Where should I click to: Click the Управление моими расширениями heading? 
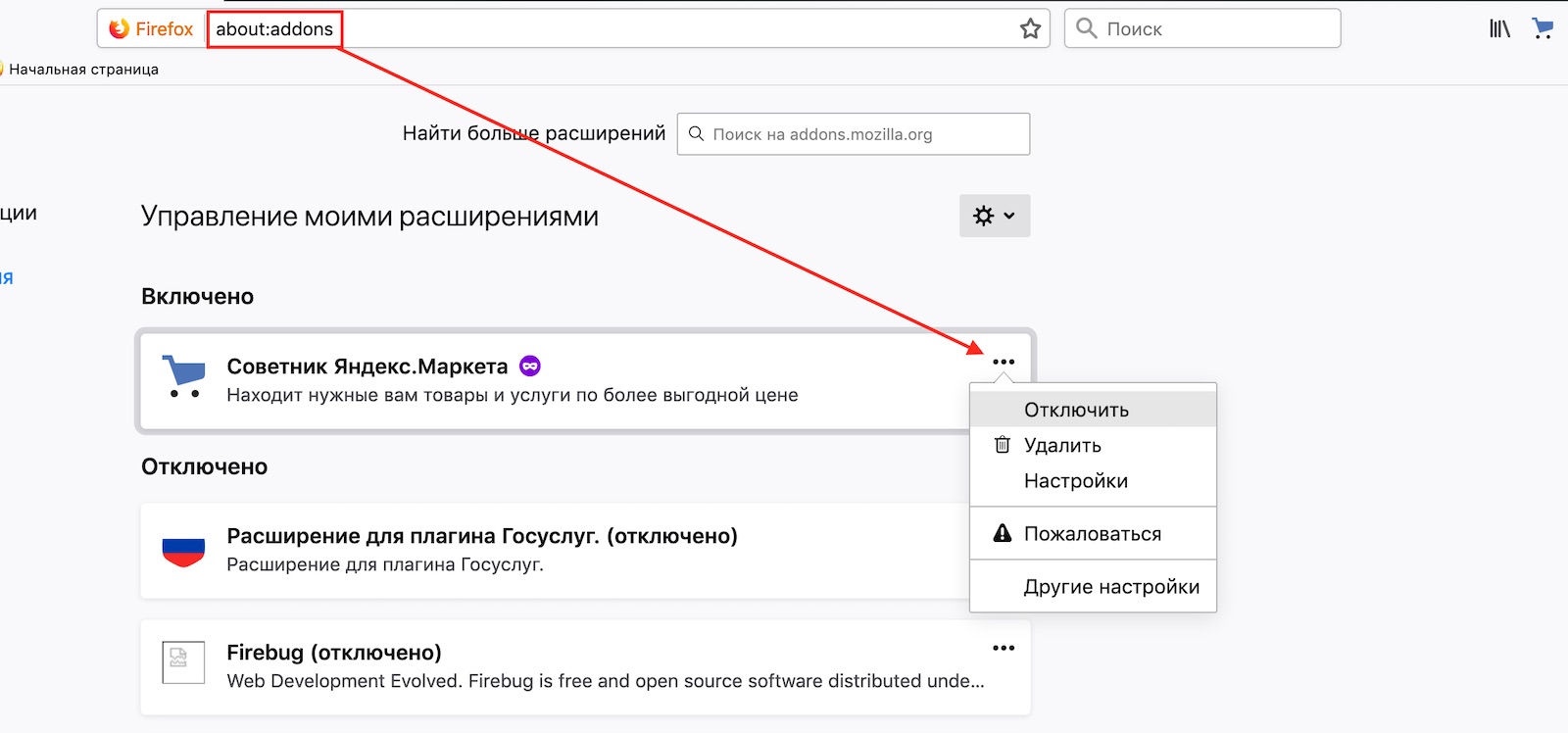pos(369,217)
